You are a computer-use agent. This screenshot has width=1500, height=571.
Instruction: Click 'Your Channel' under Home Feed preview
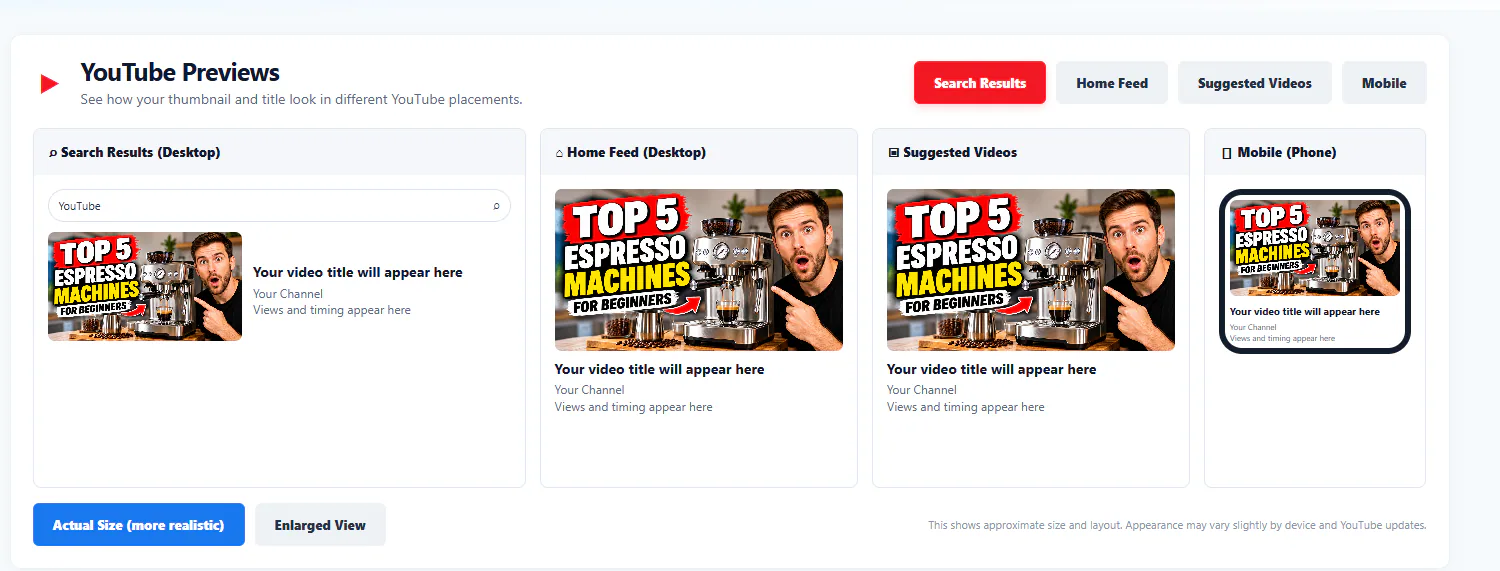[590, 390]
